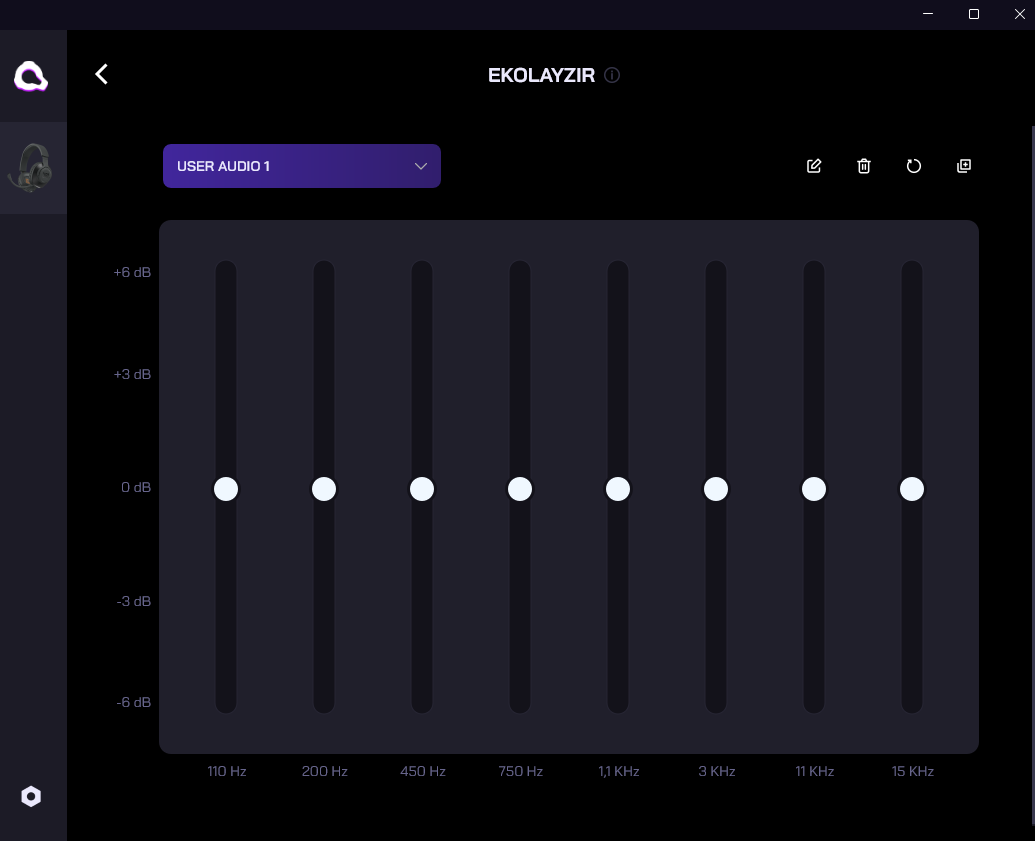
Task: Select the headset device thumbnail
Action: point(31,168)
